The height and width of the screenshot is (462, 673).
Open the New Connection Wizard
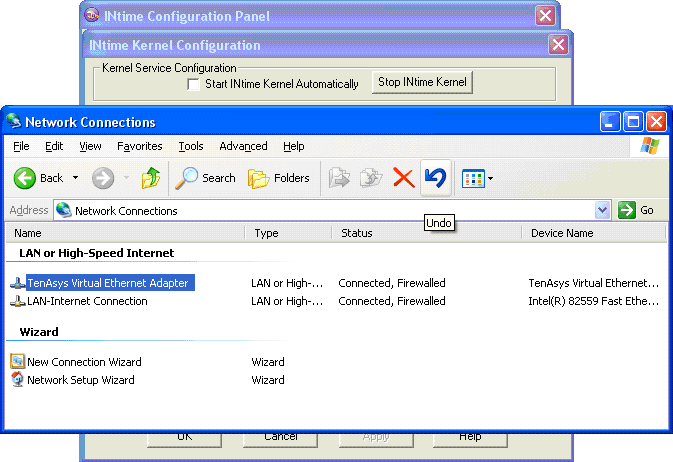pos(84,362)
